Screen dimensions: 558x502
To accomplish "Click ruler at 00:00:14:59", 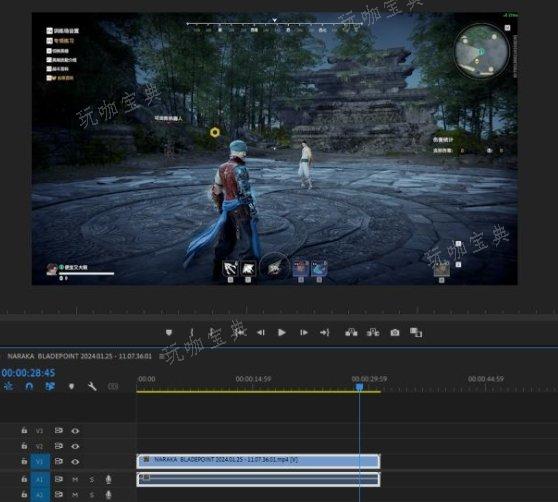I will click(x=253, y=379).
